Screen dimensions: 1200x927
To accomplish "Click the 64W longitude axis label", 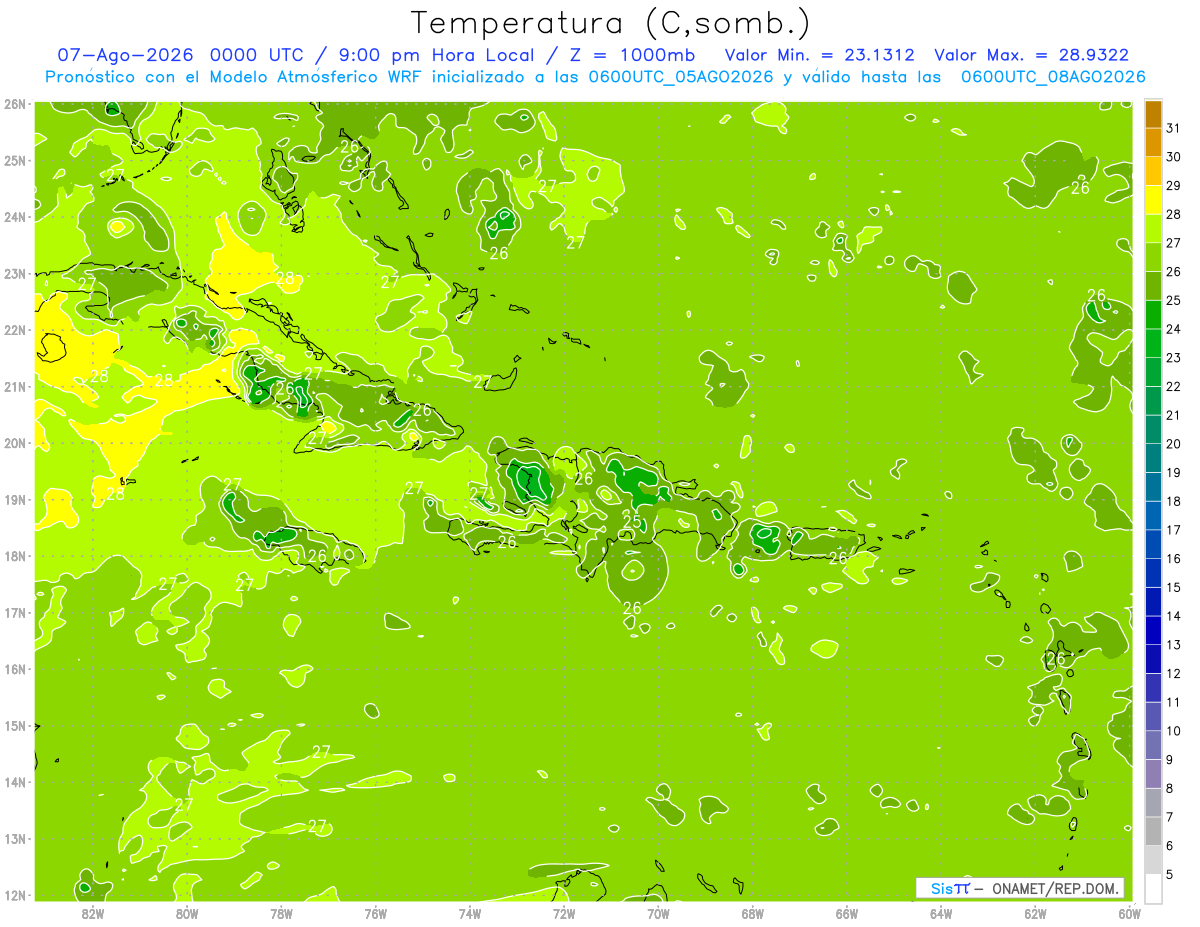I will 941,913.
